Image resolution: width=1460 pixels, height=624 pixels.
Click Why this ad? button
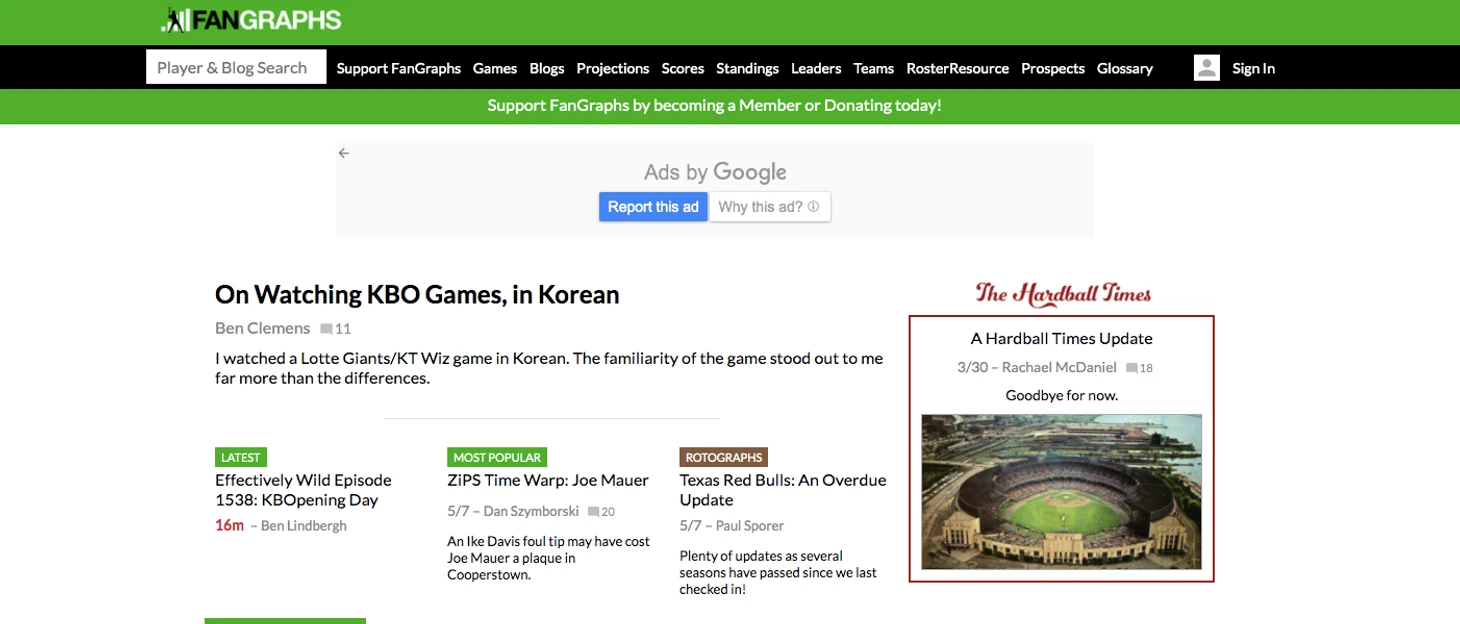click(770, 207)
